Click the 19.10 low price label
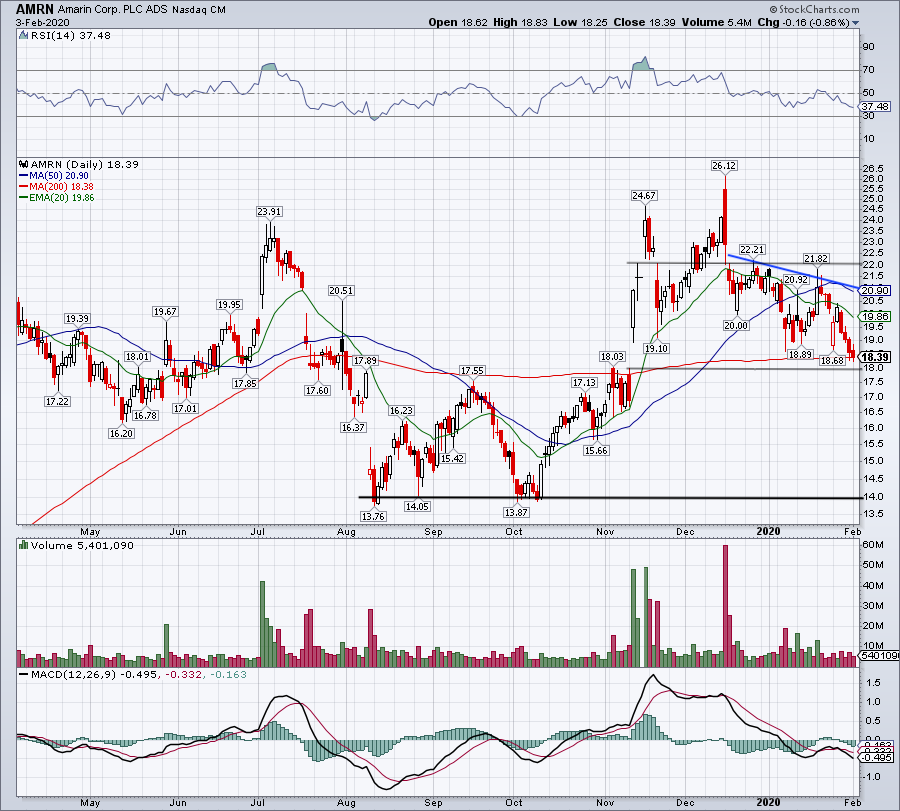 pos(656,348)
